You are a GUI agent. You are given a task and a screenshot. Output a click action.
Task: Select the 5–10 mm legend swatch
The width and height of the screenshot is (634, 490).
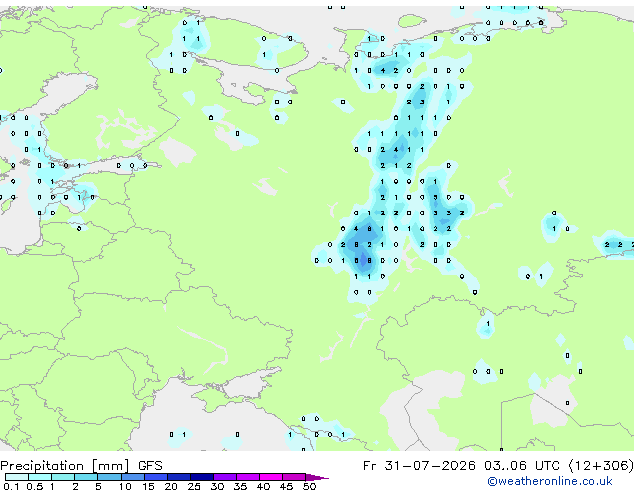tap(109, 477)
